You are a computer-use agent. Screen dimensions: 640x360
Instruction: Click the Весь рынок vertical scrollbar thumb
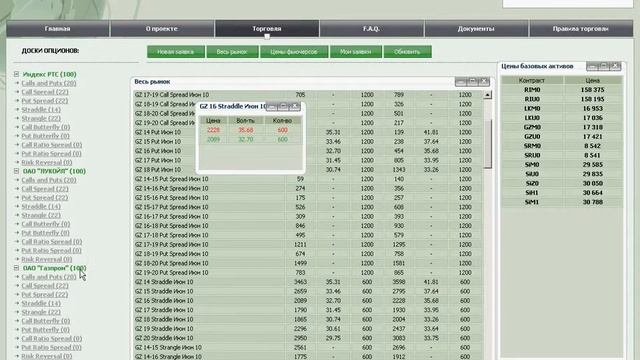[487, 143]
